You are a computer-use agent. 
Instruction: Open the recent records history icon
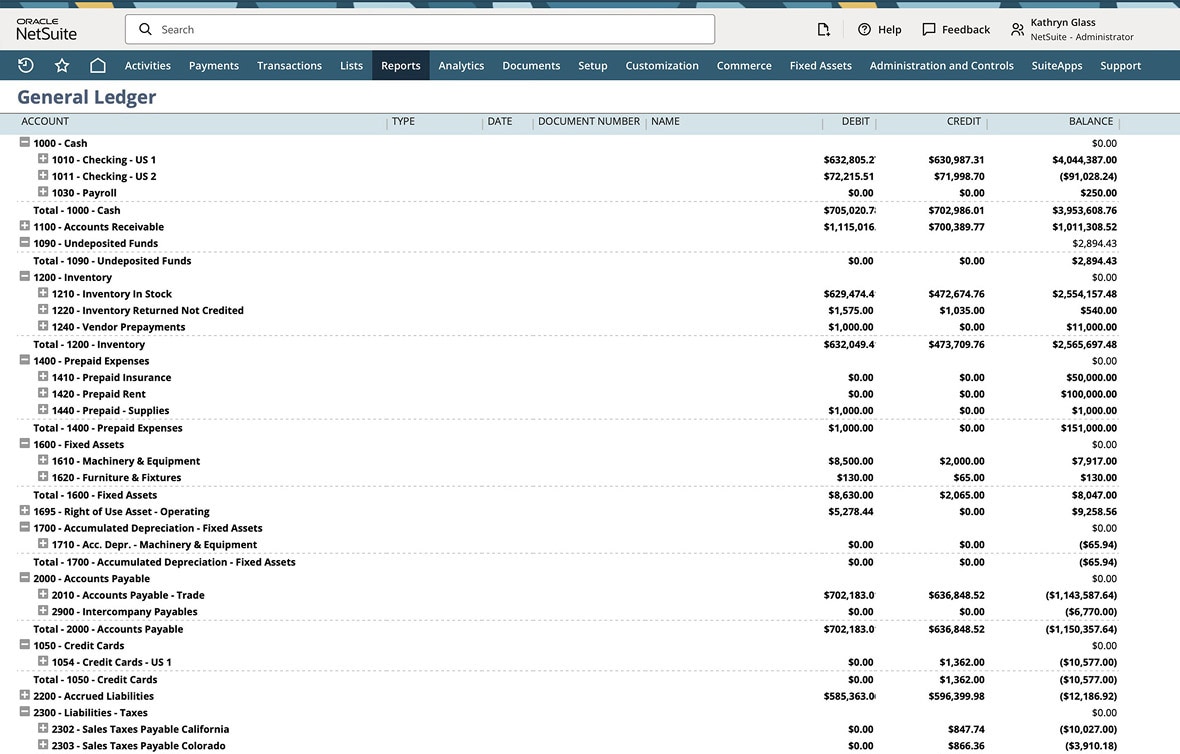point(24,64)
